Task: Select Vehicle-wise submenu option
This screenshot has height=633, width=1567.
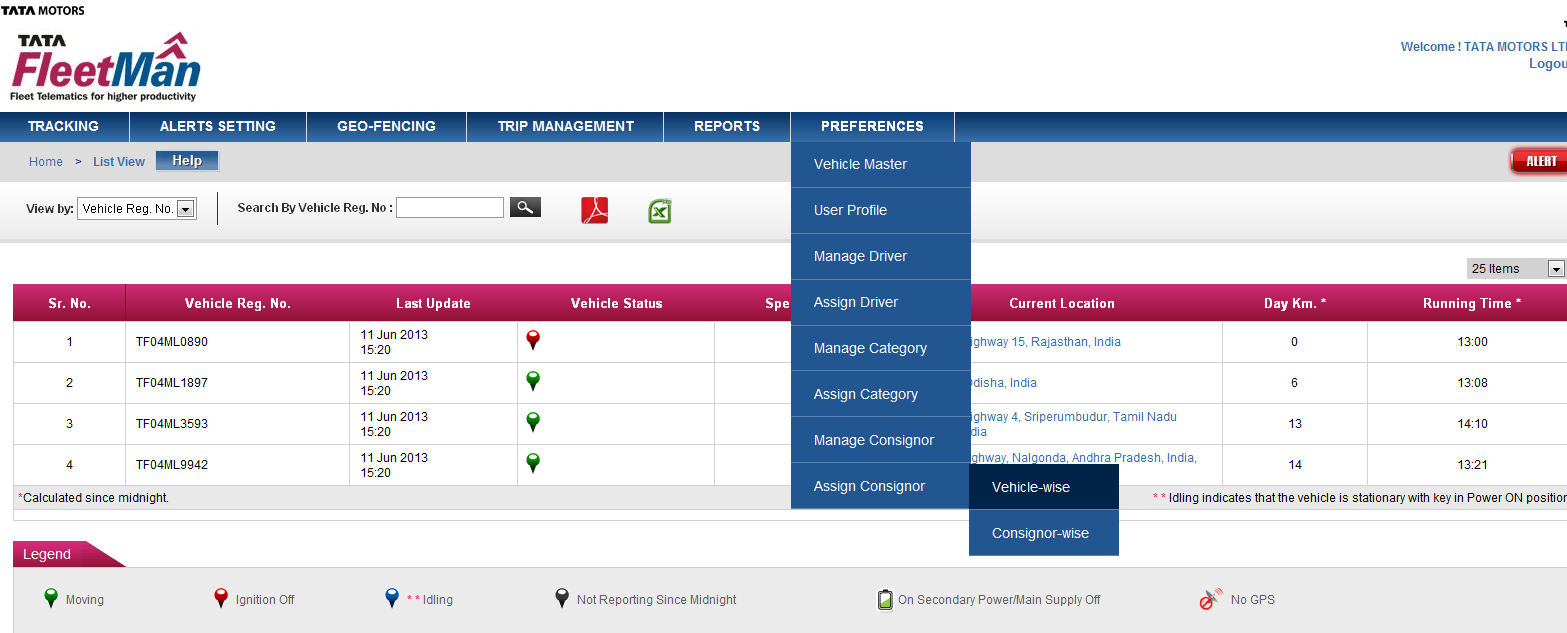Action: [x=1044, y=487]
